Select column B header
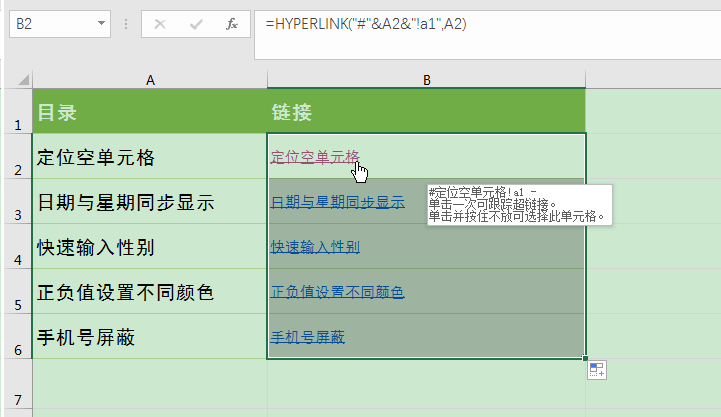Screen dimensions: 721x417 (426, 80)
